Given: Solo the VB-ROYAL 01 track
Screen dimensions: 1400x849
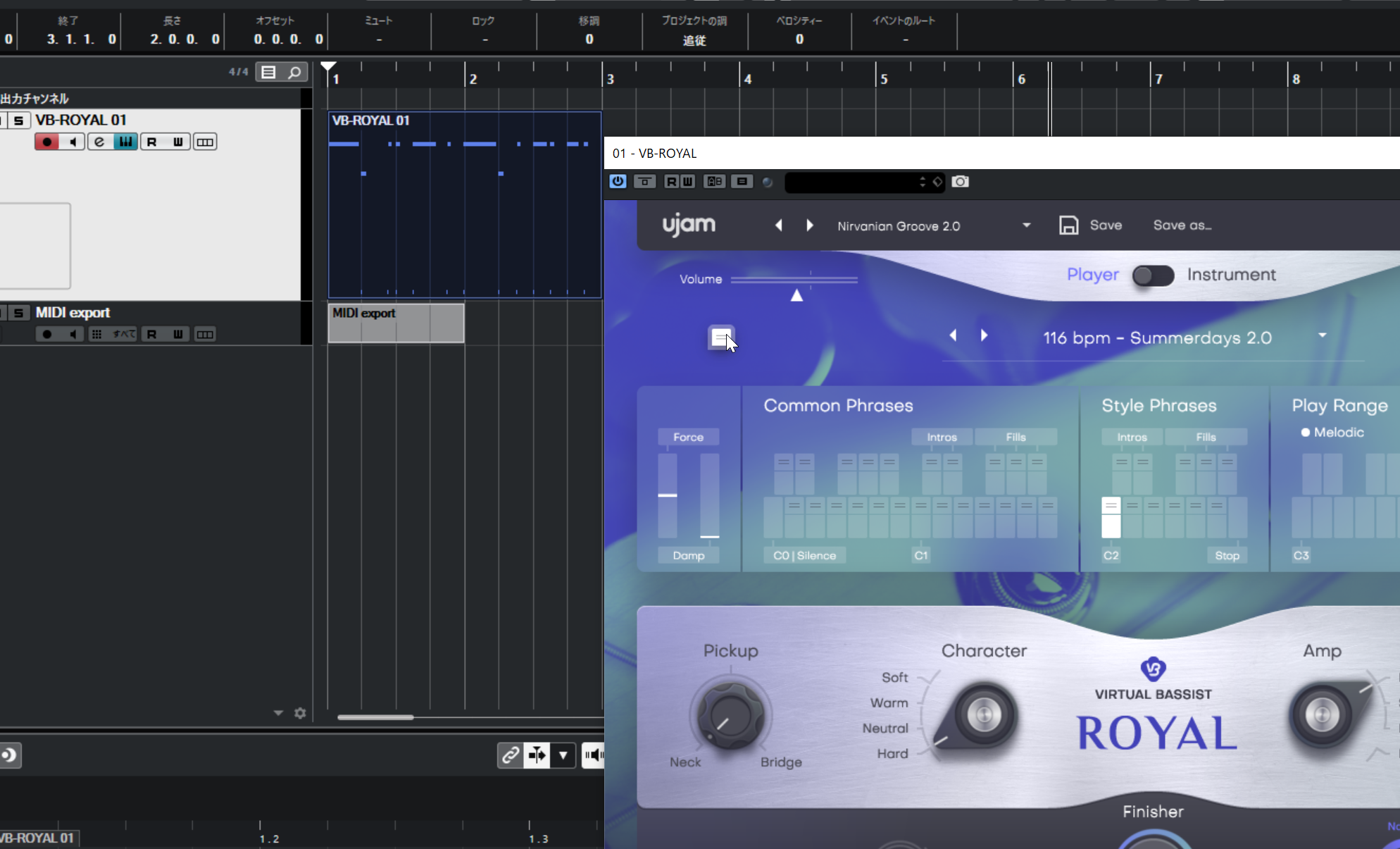Looking at the screenshot, I should (19, 120).
